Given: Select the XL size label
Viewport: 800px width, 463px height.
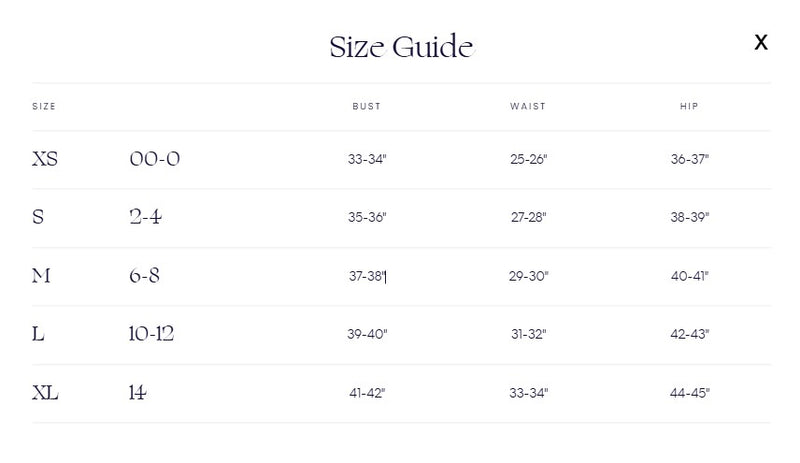Looking at the screenshot, I should pos(45,393).
